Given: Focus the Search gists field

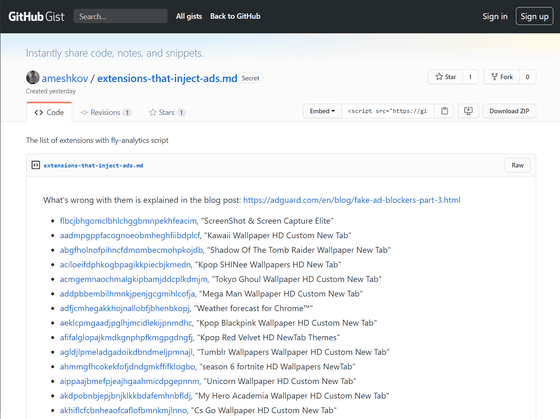Looking at the screenshot, I should click(x=120, y=16).
